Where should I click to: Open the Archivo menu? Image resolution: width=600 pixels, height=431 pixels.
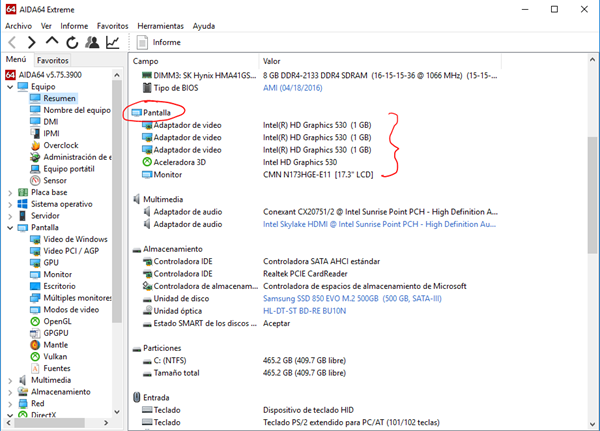pyautogui.click(x=18, y=24)
